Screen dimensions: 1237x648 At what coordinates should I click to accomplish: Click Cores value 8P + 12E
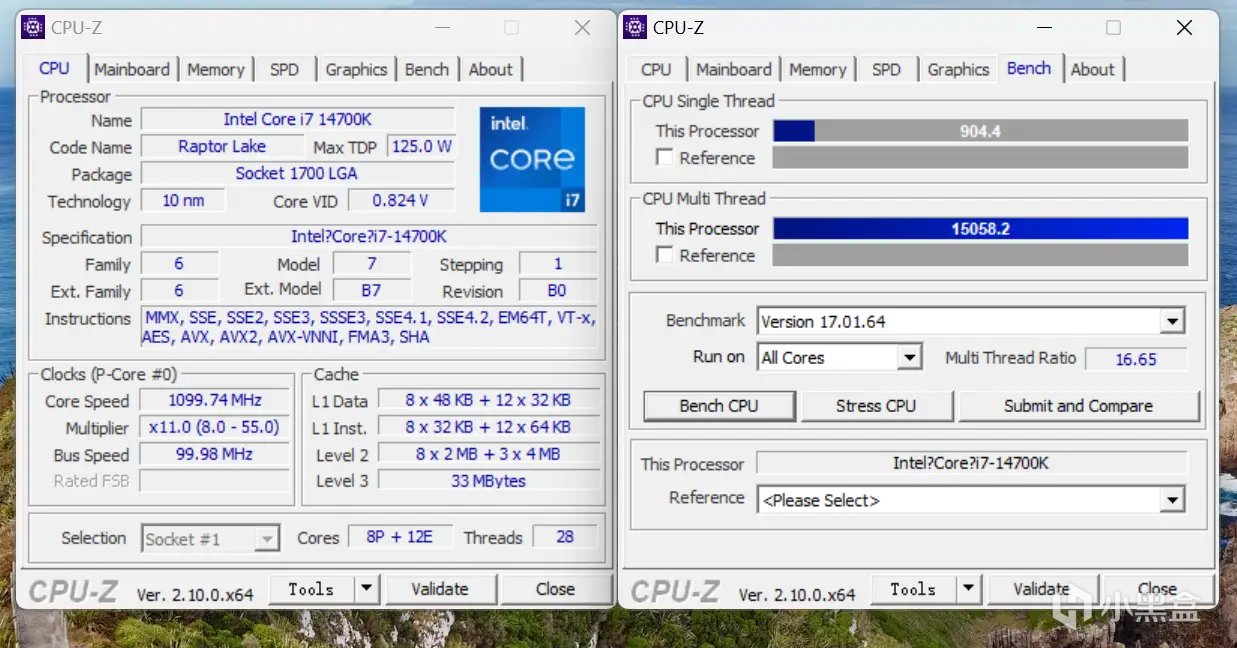(x=400, y=537)
